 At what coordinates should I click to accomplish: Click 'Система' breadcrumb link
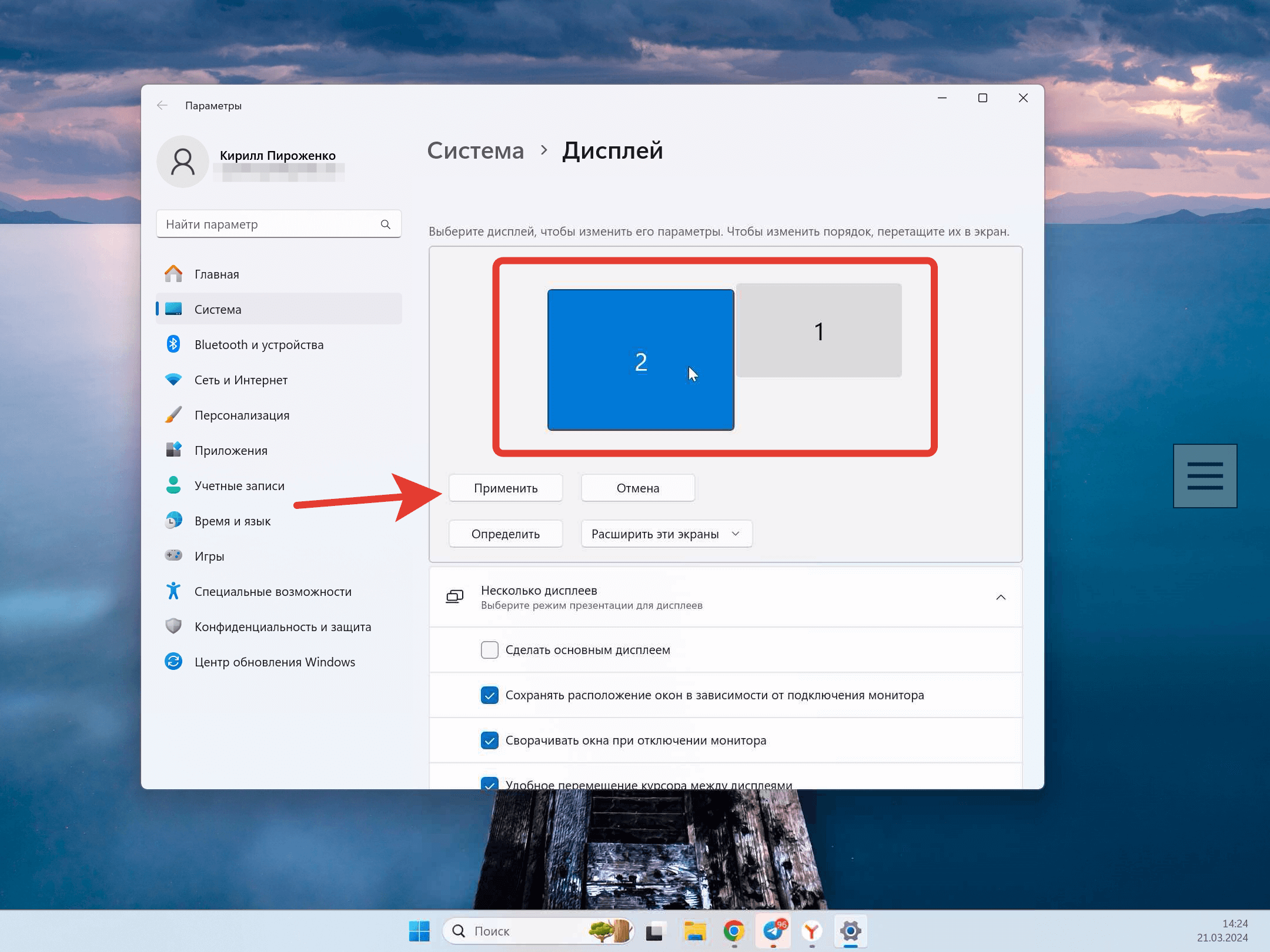(x=475, y=151)
